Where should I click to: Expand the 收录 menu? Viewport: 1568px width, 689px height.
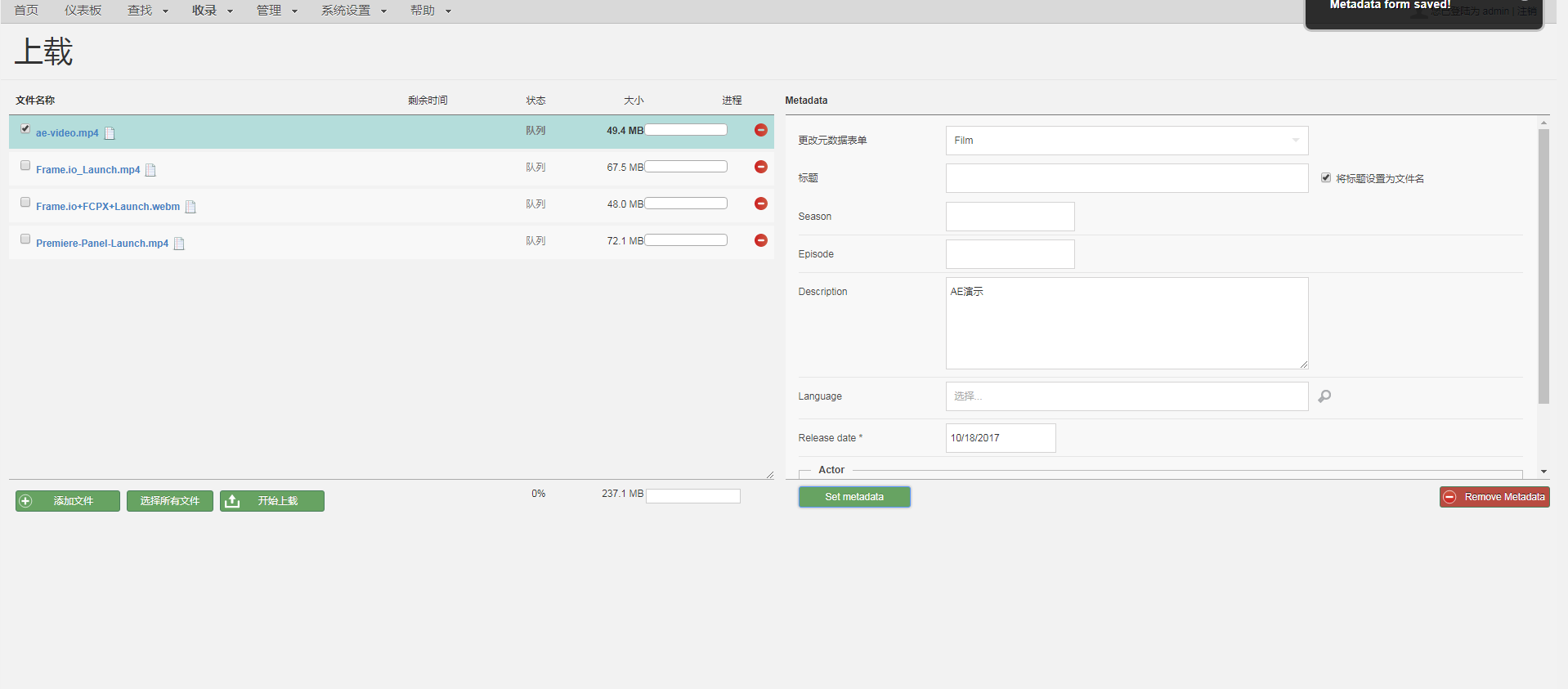coord(213,11)
